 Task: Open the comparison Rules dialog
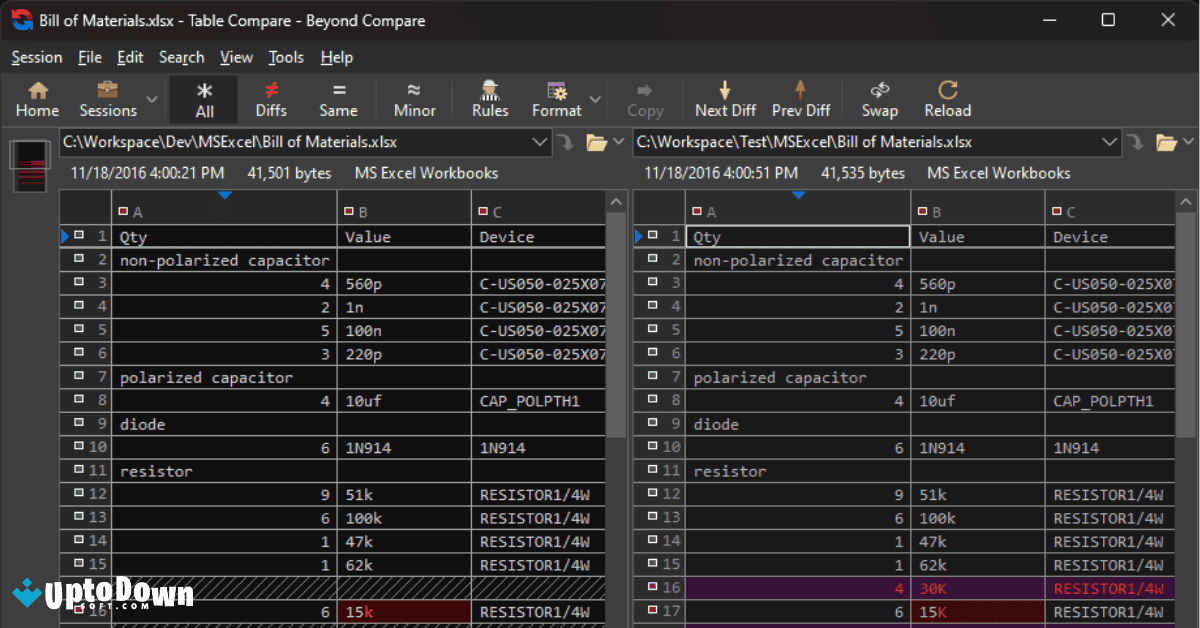[x=489, y=98]
